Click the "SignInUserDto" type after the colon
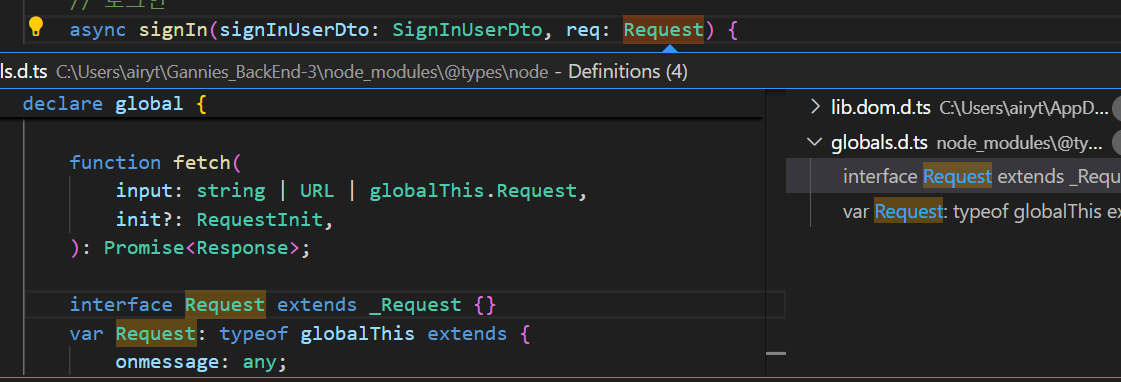This screenshot has width=1121, height=382. 468,30
